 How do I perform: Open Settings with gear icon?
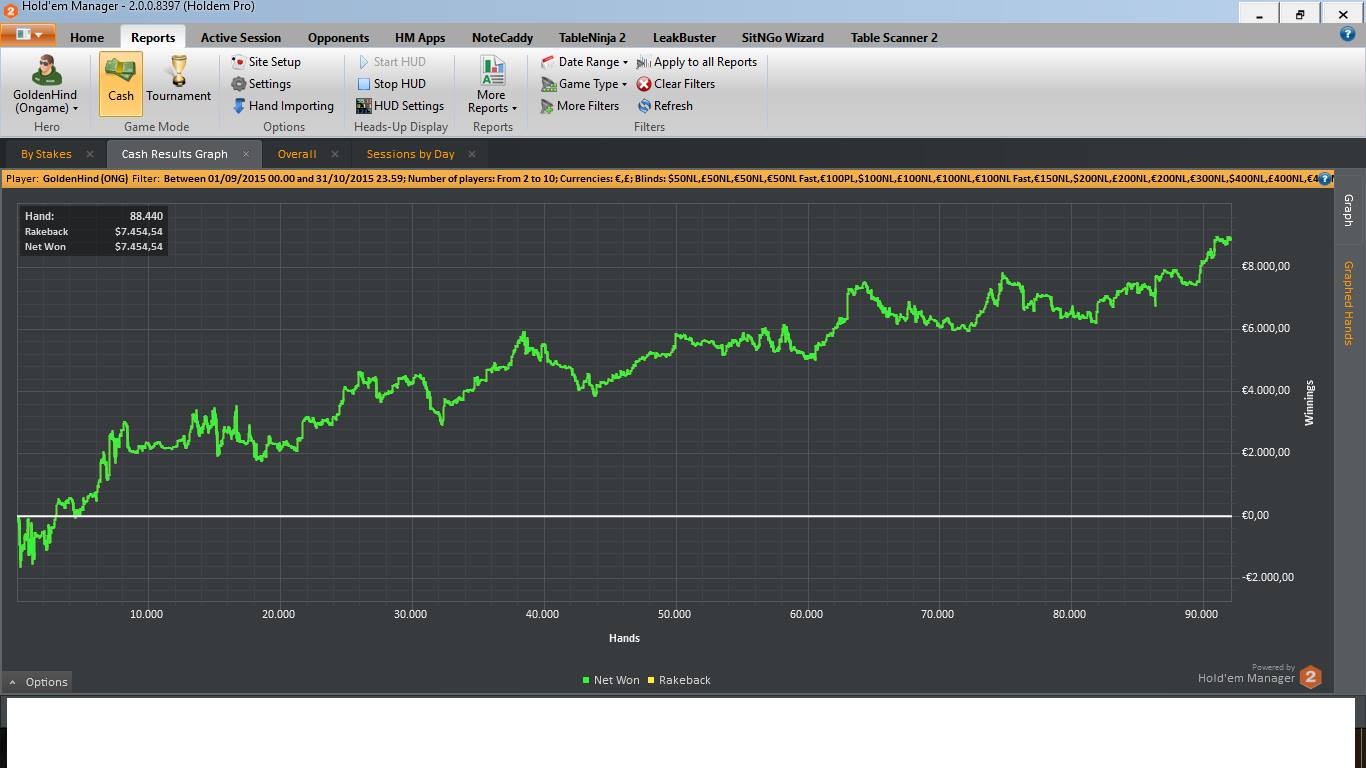point(261,84)
